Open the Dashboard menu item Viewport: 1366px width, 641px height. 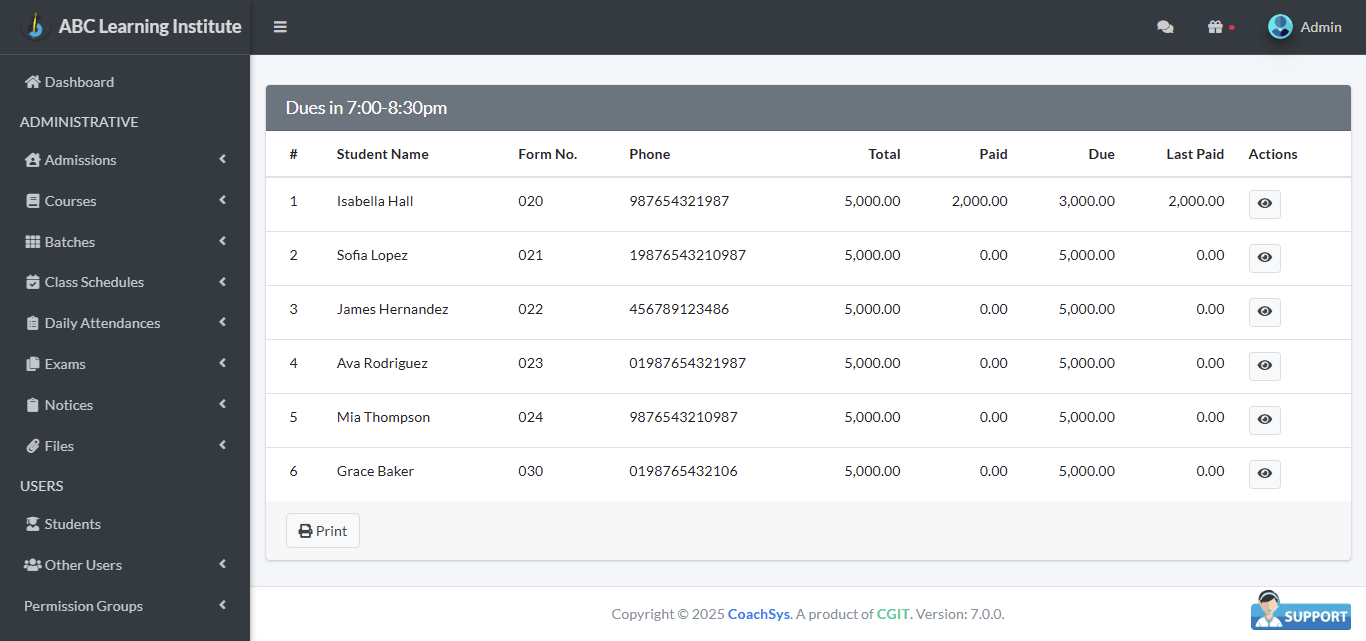[68, 81]
